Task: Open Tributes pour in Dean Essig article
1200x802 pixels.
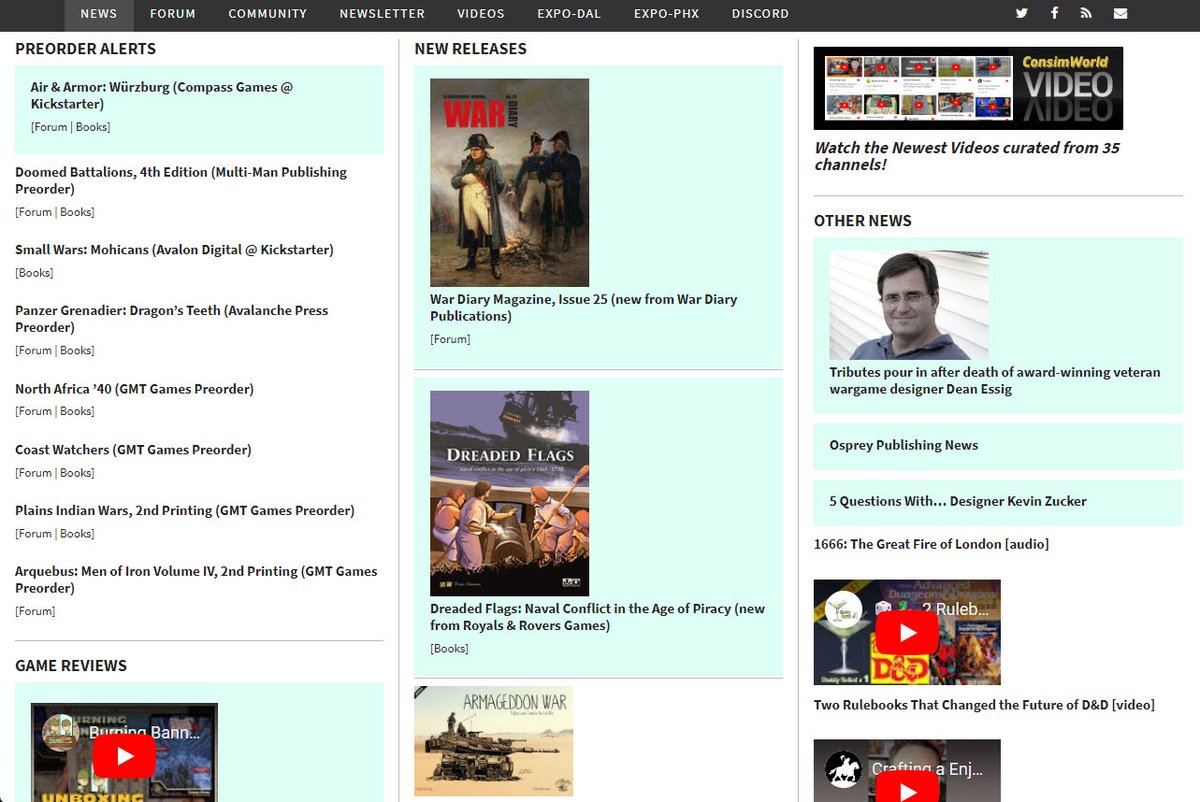Action: tap(995, 381)
